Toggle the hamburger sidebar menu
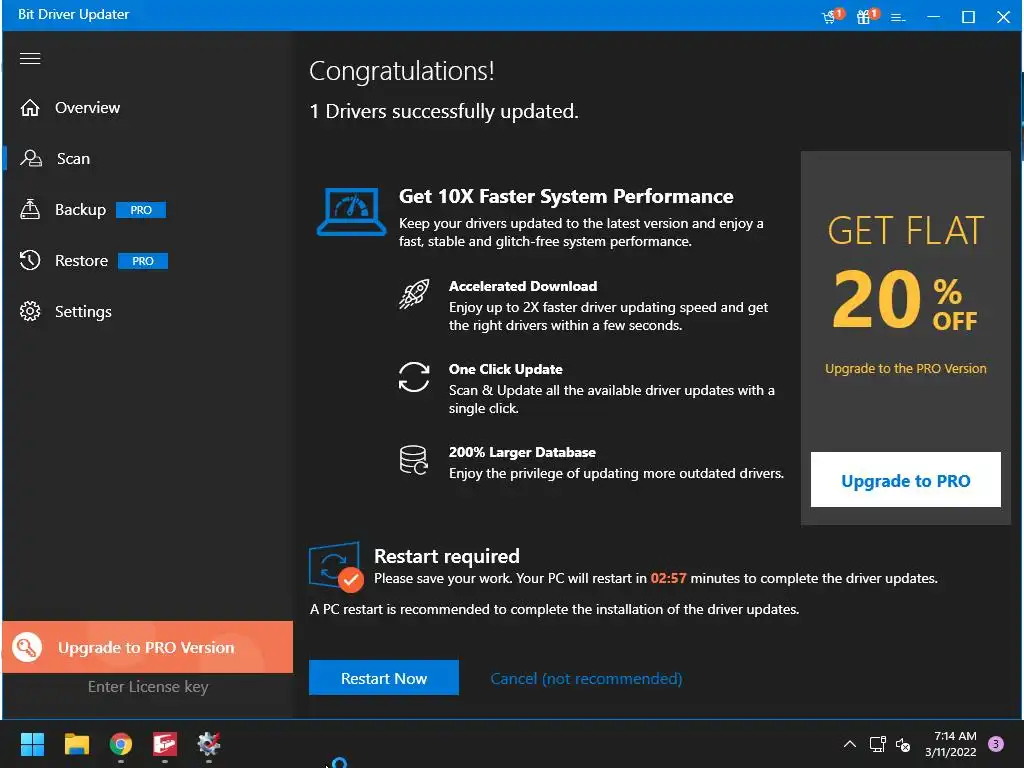The image size is (1024, 768). click(30, 59)
